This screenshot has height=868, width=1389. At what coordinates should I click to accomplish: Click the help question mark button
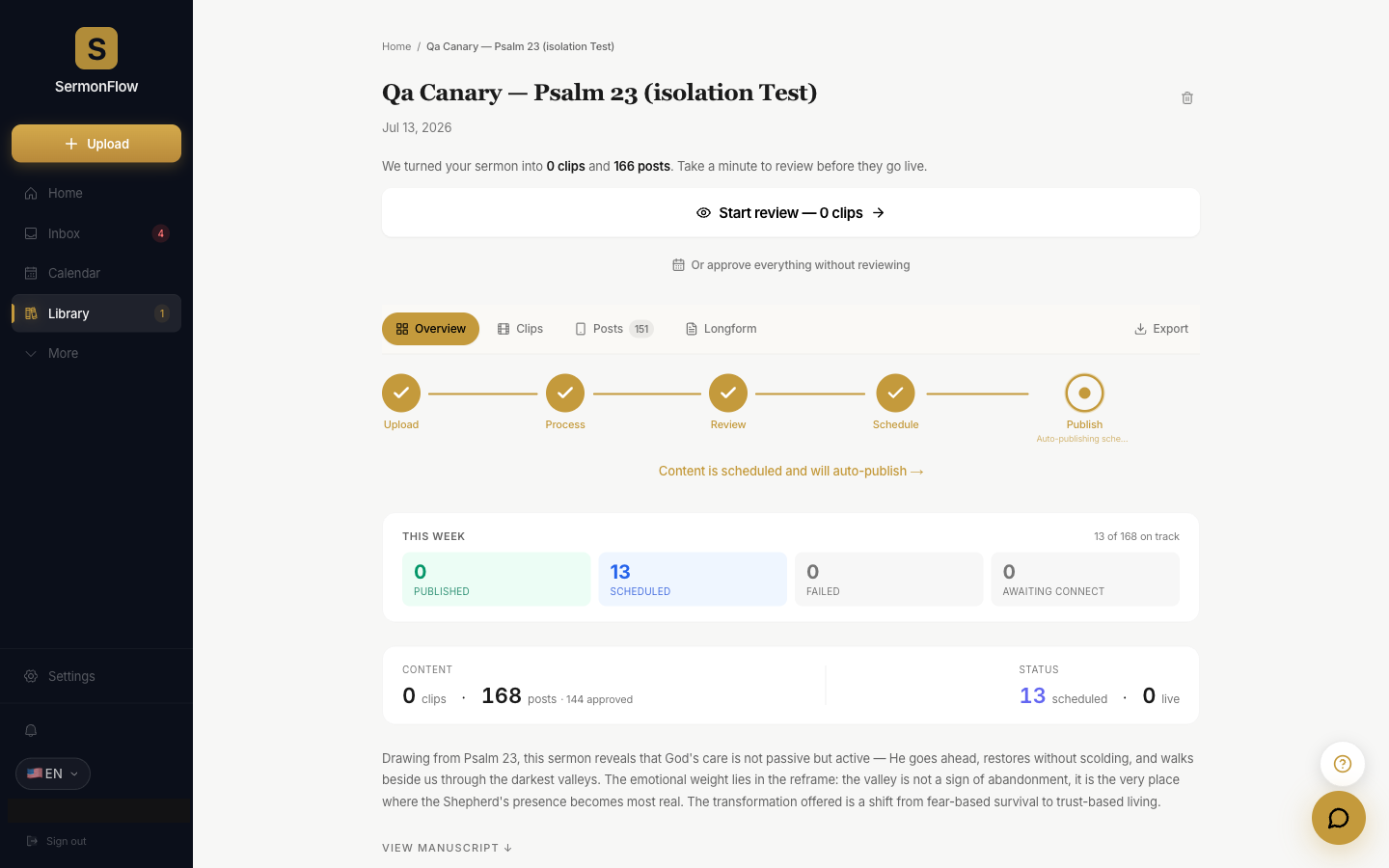coord(1343,764)
